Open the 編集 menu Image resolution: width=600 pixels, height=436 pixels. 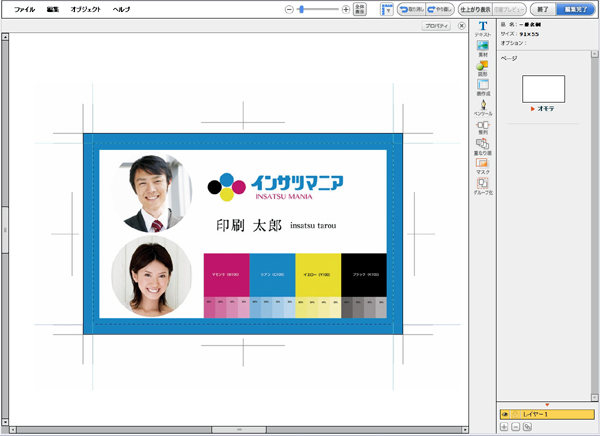point(53,10)
